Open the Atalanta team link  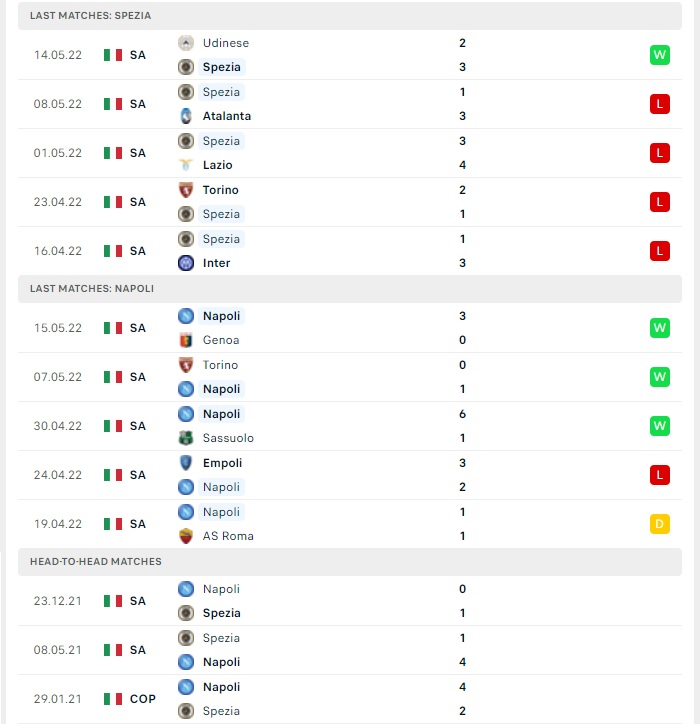point(227,116)
